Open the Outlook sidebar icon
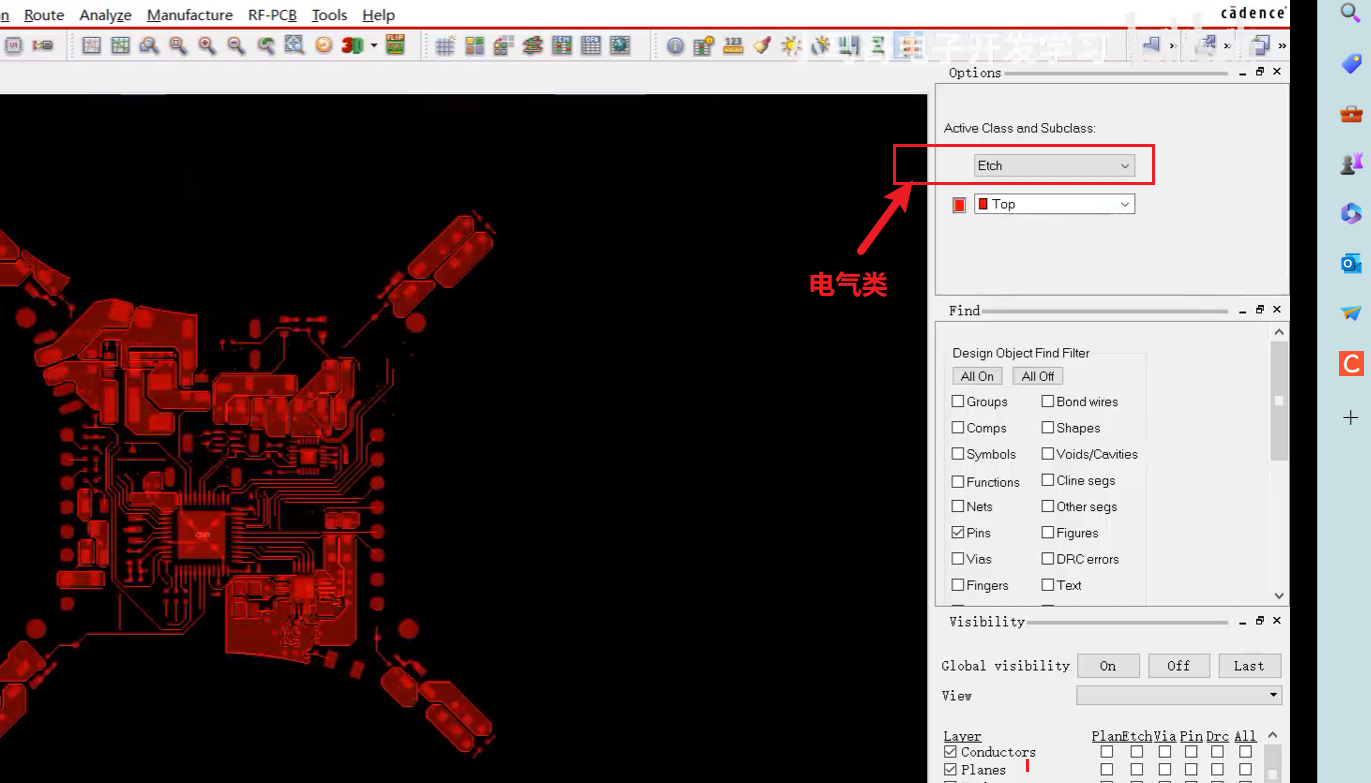 click(x=1351, y=263)
